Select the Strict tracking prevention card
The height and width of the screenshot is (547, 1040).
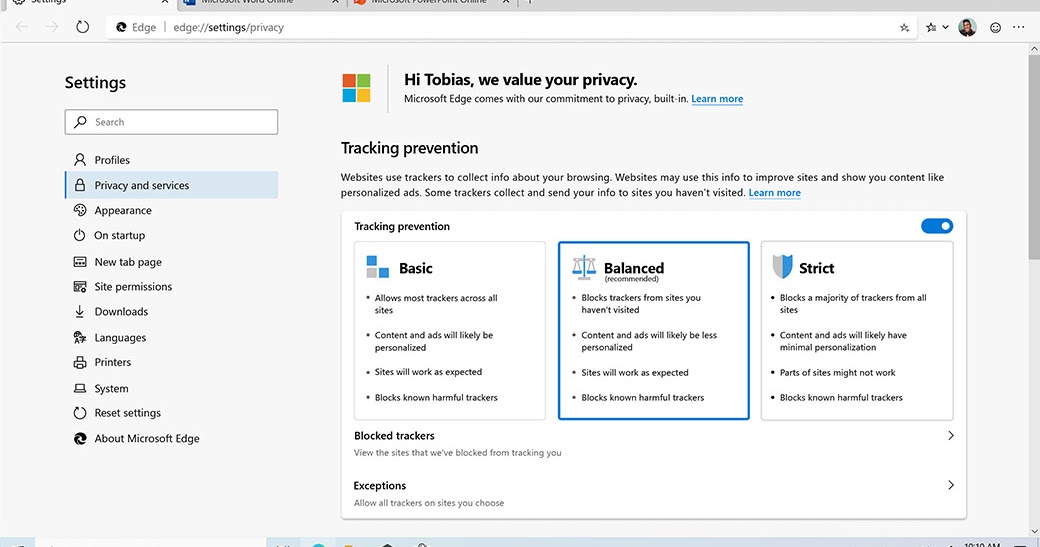point(857,331)
